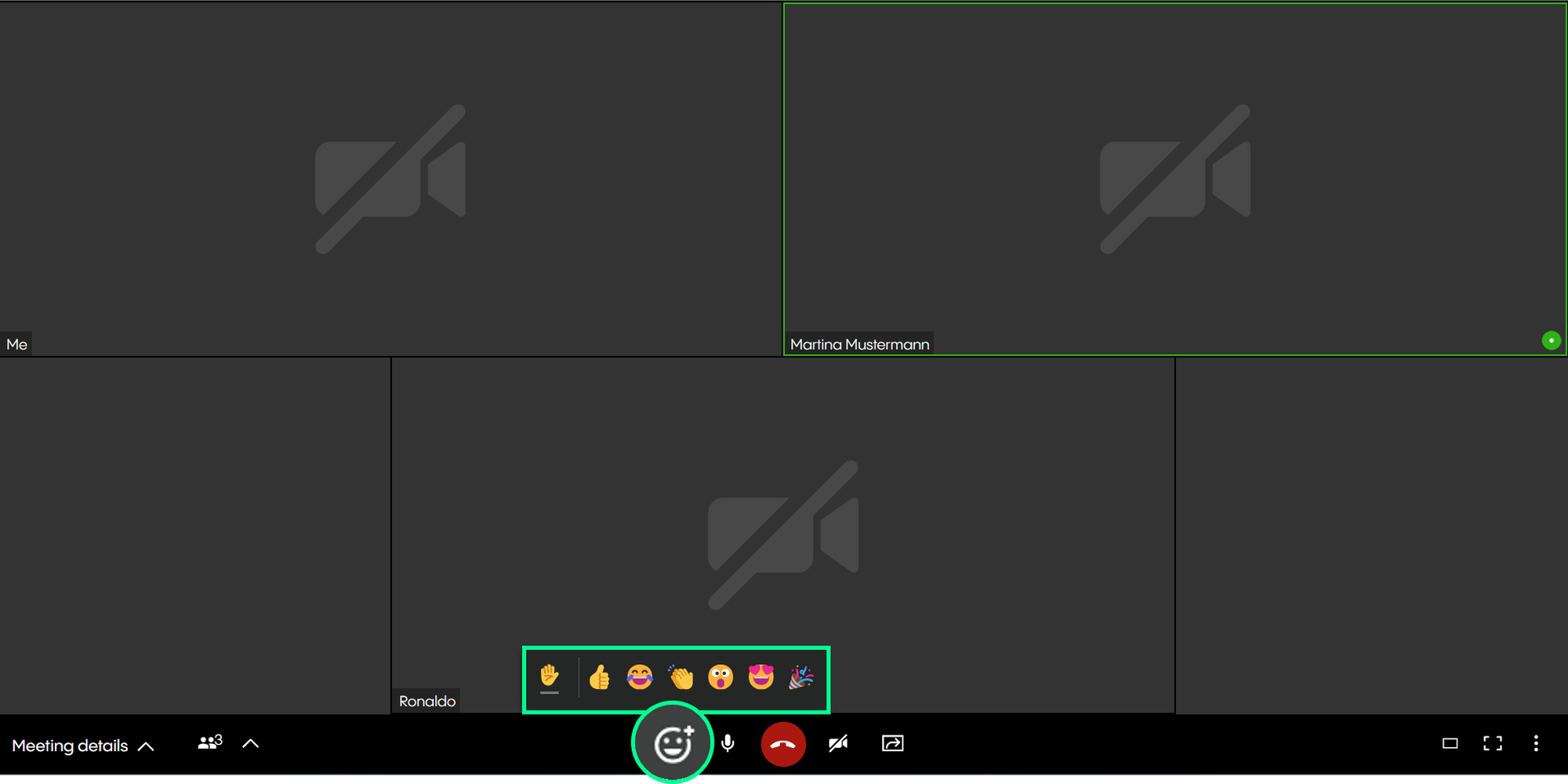Switch the video tile layout view
This screenshot has height=784, width=1568.
[x=1450, y=743]
